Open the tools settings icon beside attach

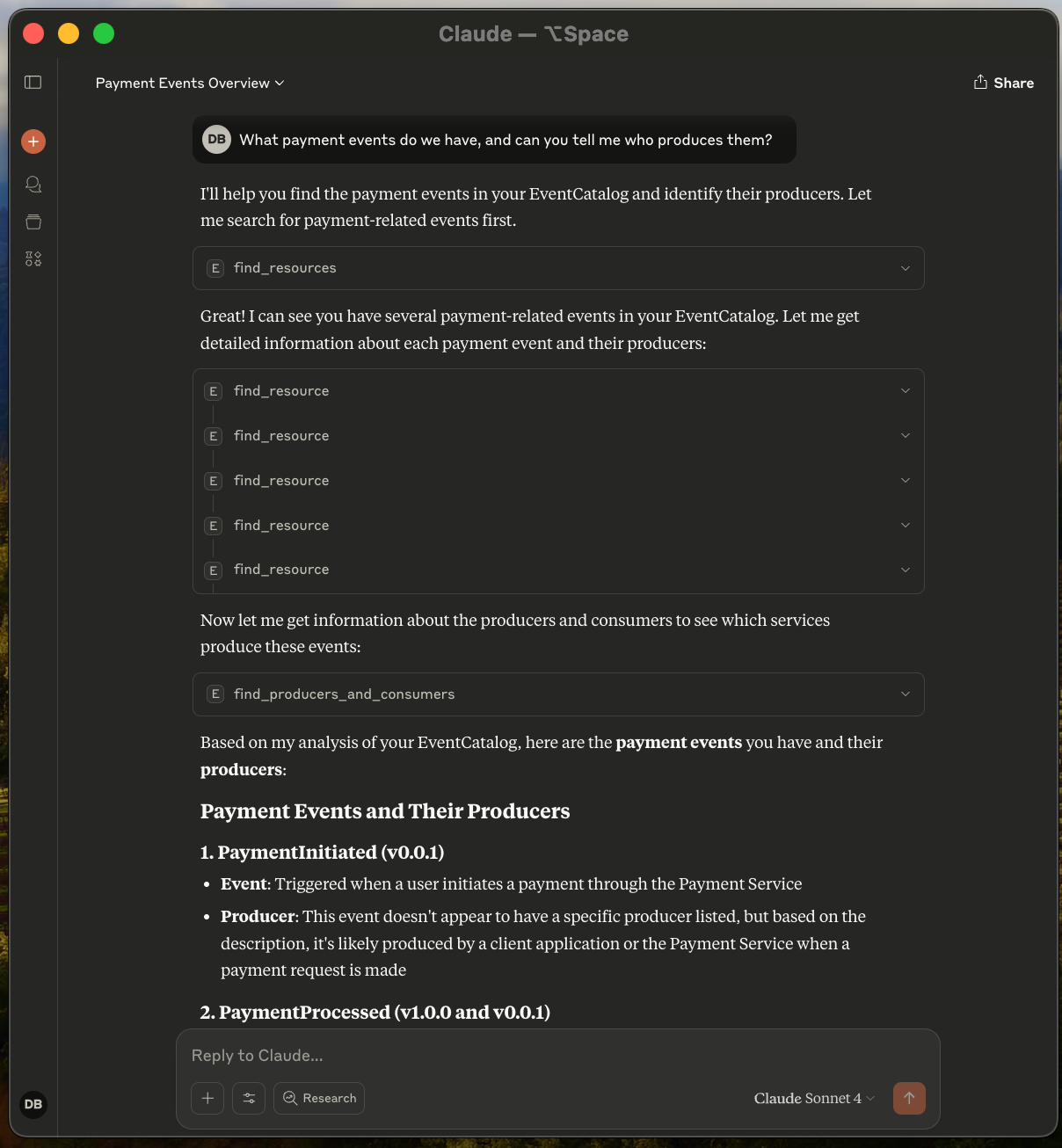coord(249,1098)
